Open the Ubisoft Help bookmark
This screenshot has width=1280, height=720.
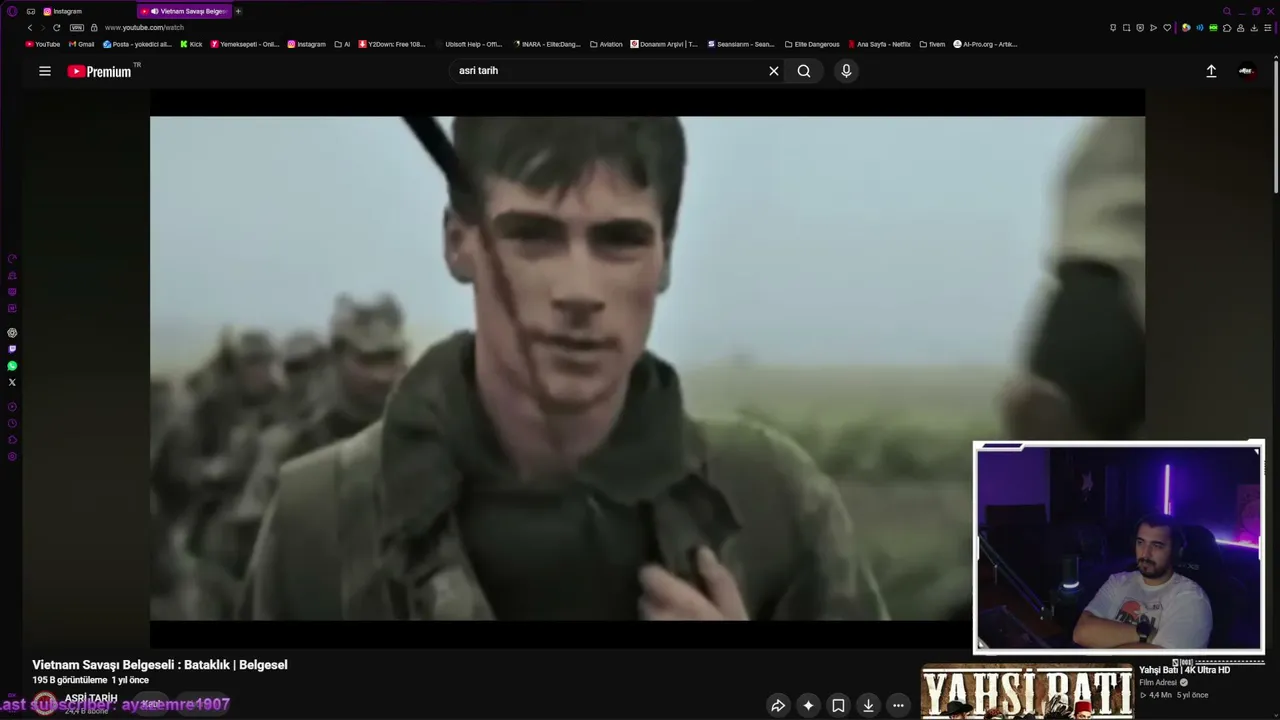click(469, 44)
